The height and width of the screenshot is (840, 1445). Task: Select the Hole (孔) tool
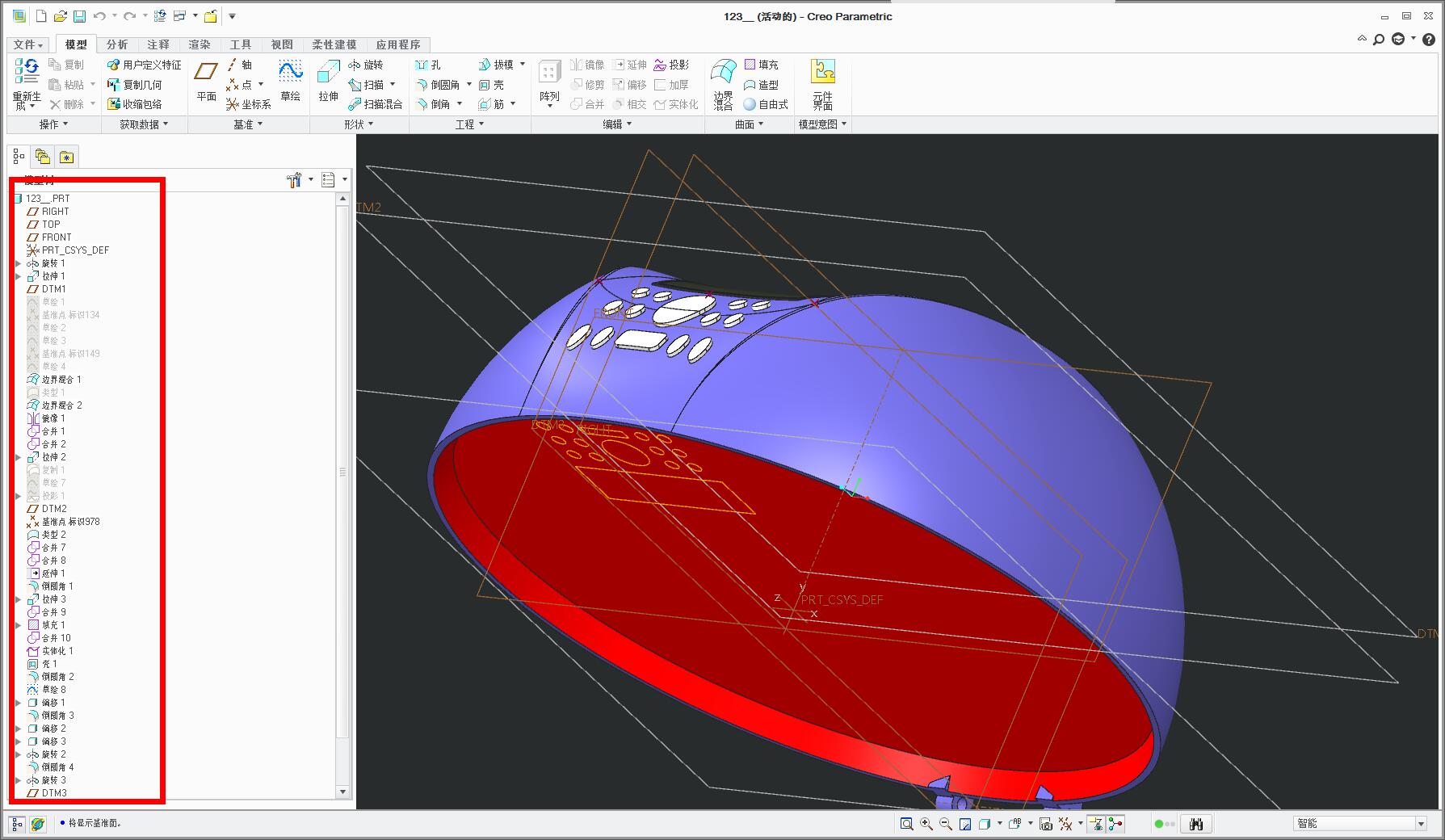point(428,65)
